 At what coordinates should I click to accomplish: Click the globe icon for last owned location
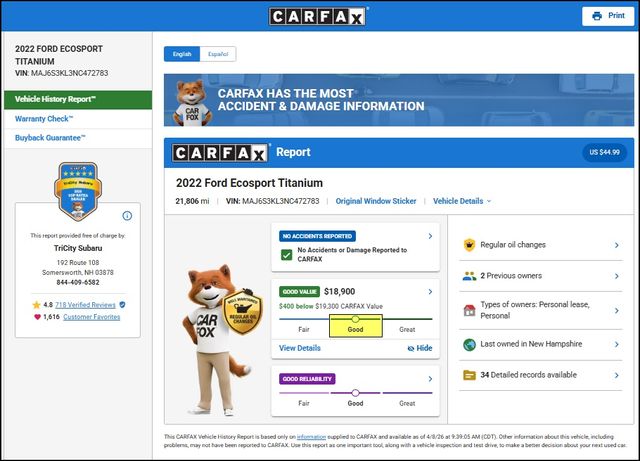tap(469, 344)
